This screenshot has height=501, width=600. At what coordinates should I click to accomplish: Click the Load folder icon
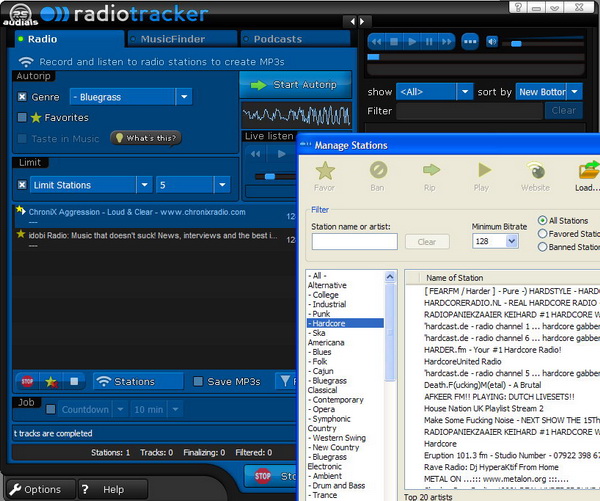tap(589, 170)
